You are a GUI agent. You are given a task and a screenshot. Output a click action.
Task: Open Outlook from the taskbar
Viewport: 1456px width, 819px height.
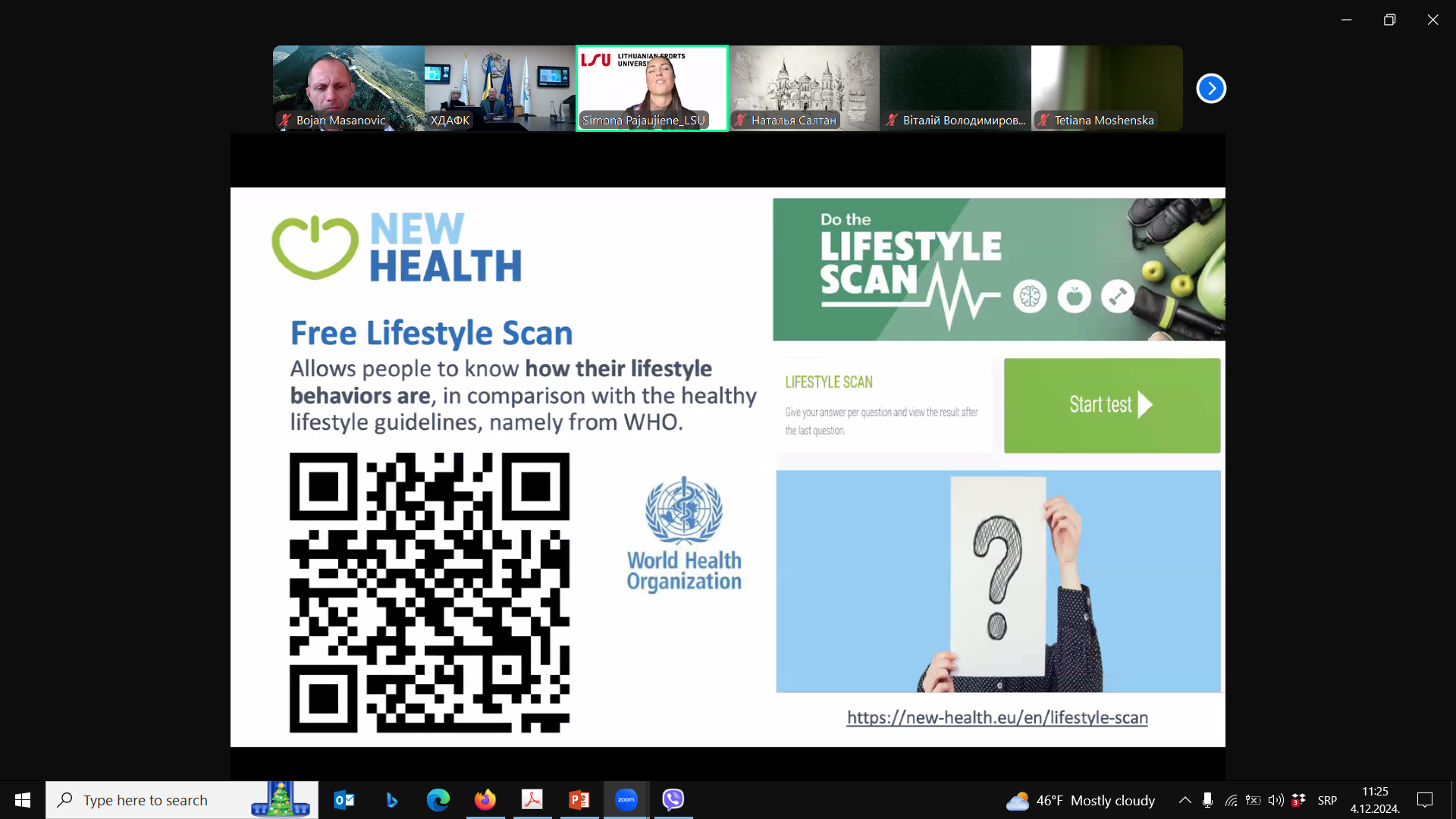[344, 800]
